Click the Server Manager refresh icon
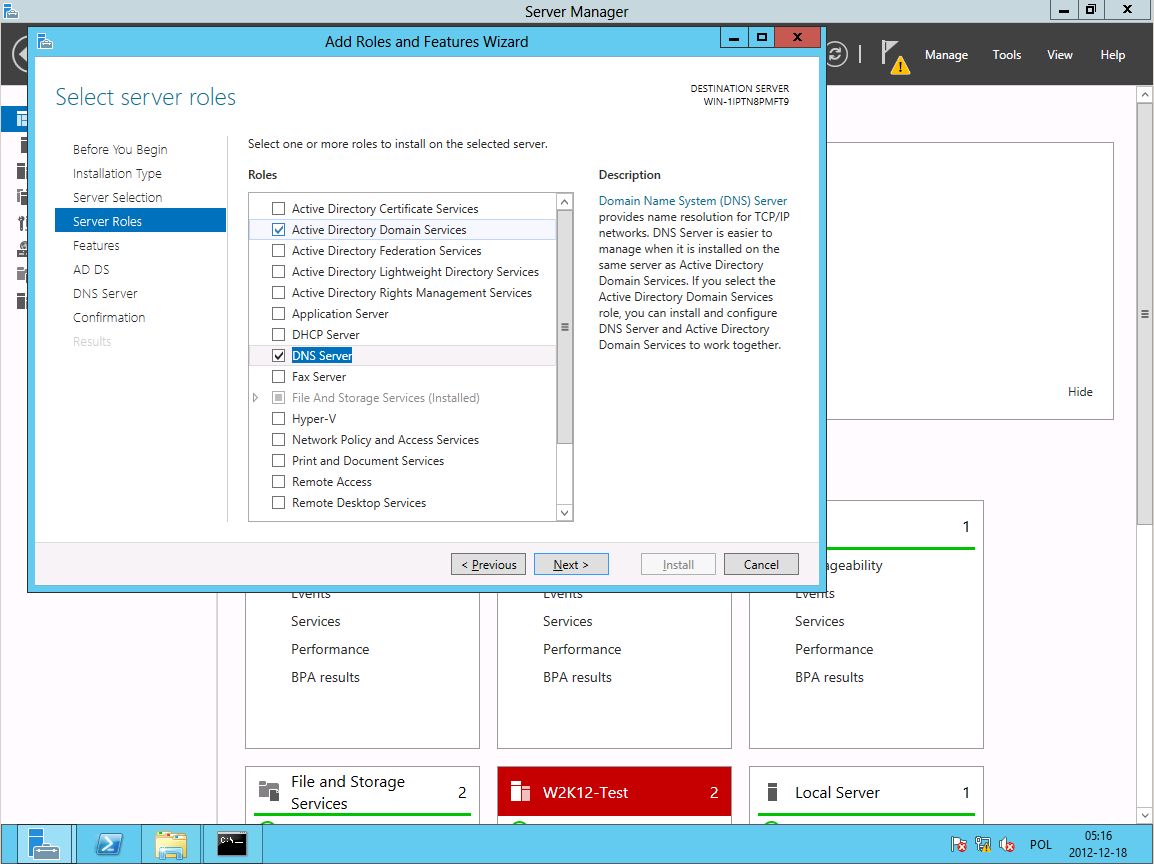The height and width of the screenshot is (864, 1154). (x=837, y=54)
